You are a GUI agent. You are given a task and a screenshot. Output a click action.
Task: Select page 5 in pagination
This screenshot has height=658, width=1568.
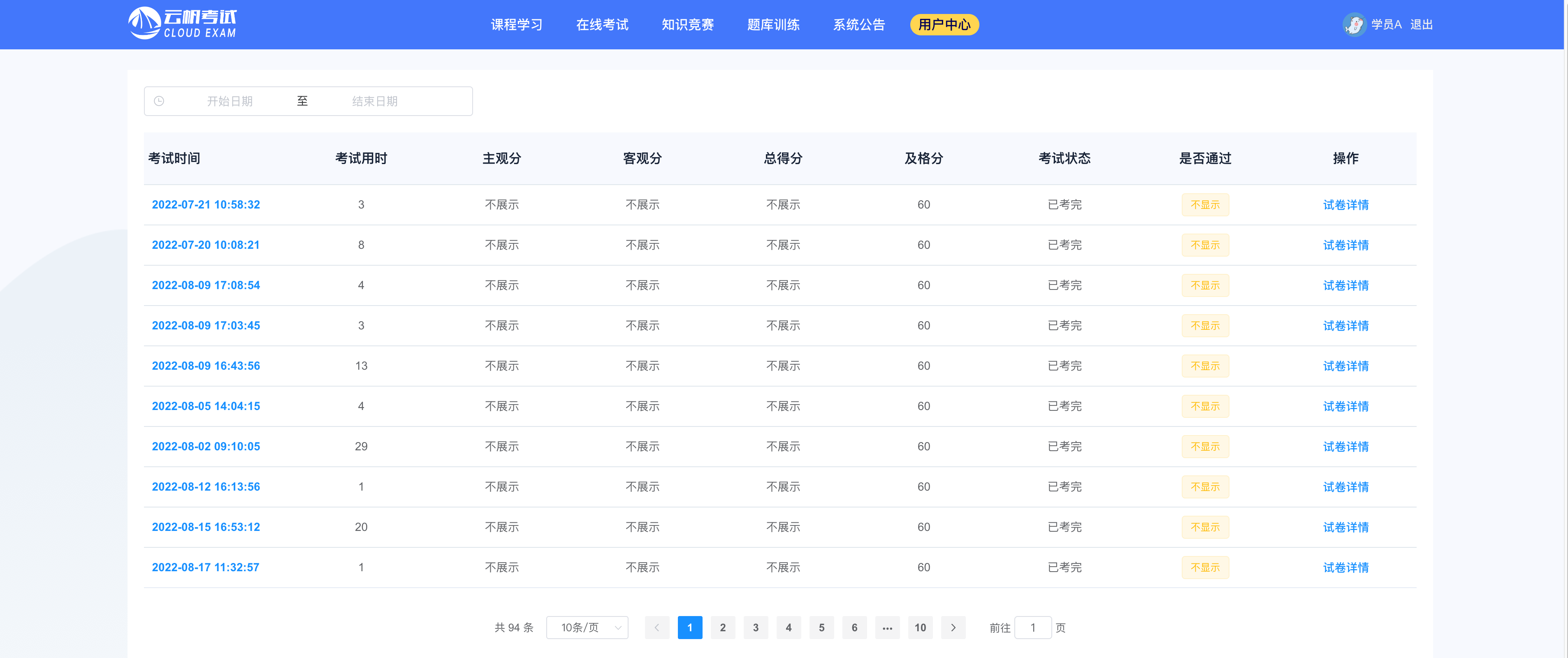tap(821, 628)
